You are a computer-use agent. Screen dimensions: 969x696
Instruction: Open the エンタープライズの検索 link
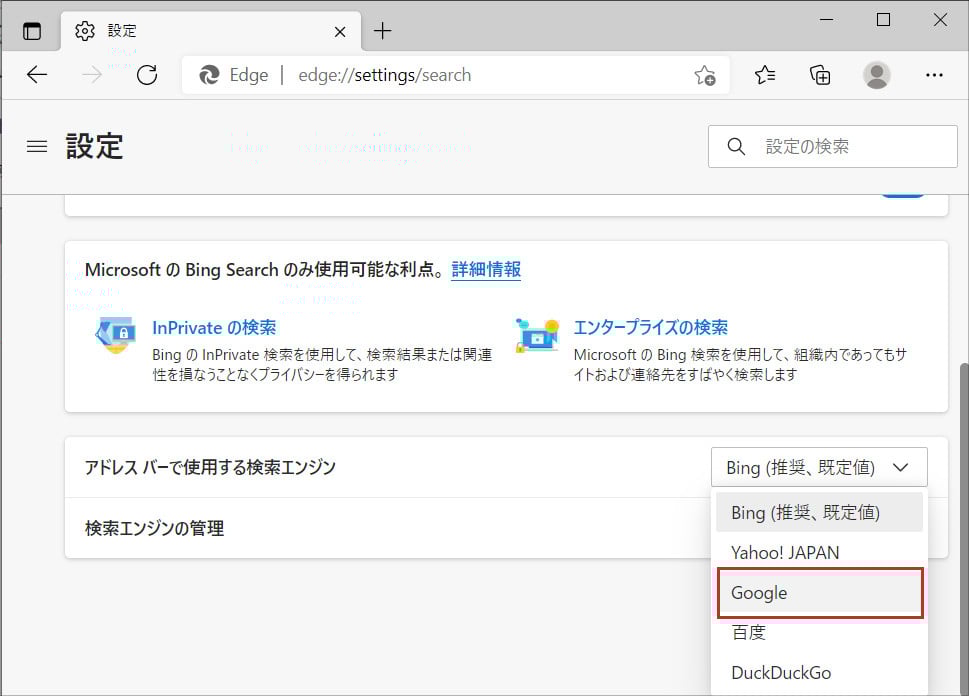[651, 328]
